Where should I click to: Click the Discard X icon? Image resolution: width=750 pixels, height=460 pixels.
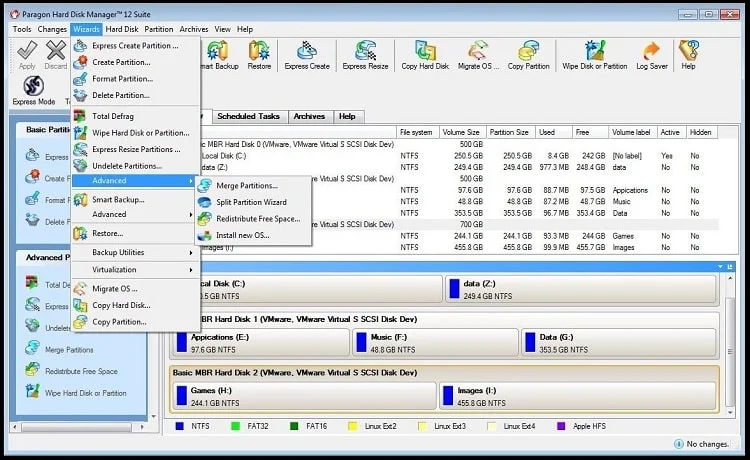(56, 50)
